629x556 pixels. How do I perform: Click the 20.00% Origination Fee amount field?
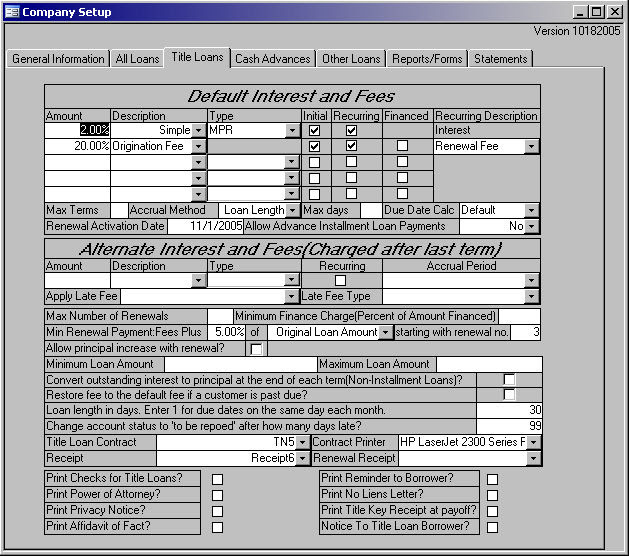click(77, 146)
